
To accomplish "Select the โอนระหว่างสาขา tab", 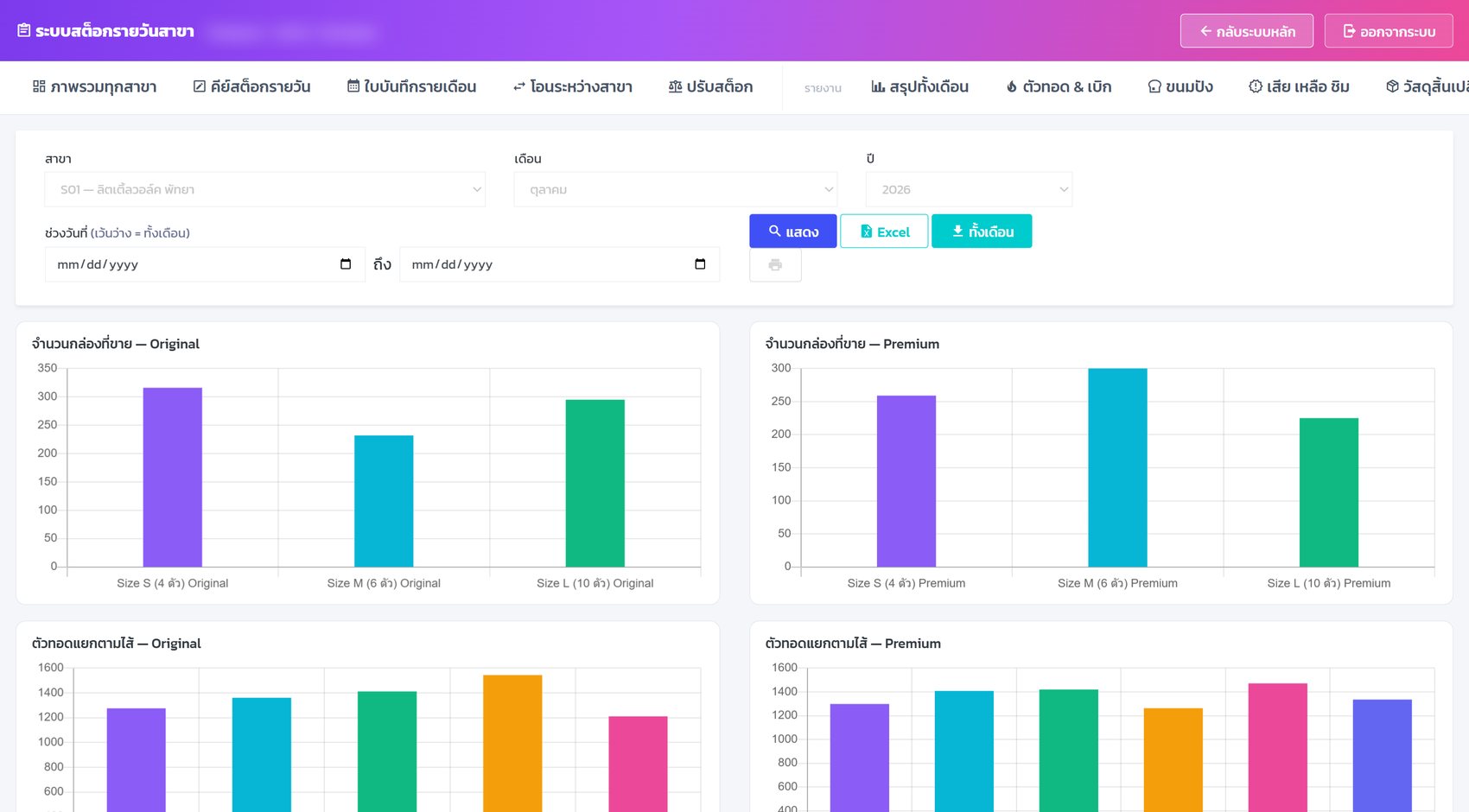I will tap(573, 87).
